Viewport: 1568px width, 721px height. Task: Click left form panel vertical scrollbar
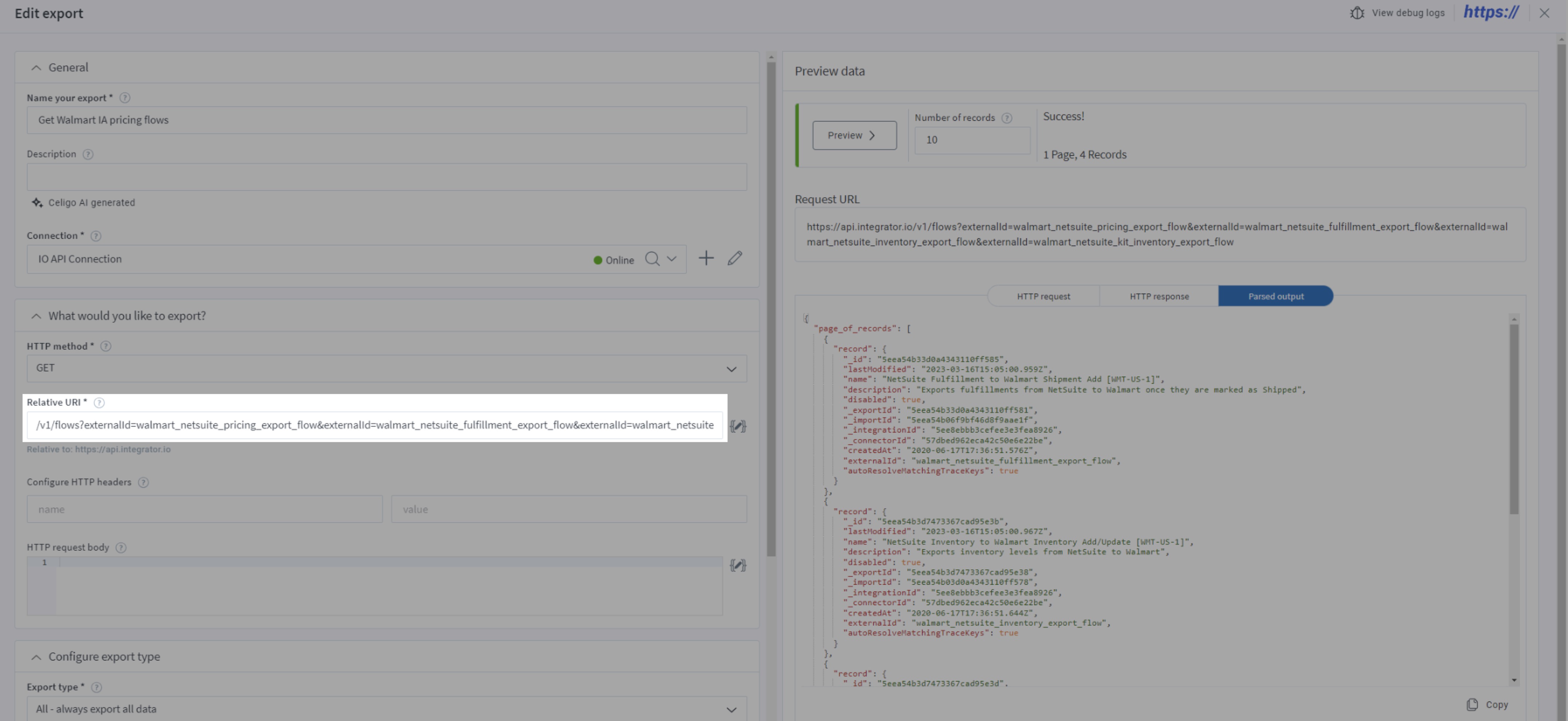click(771, 309)
